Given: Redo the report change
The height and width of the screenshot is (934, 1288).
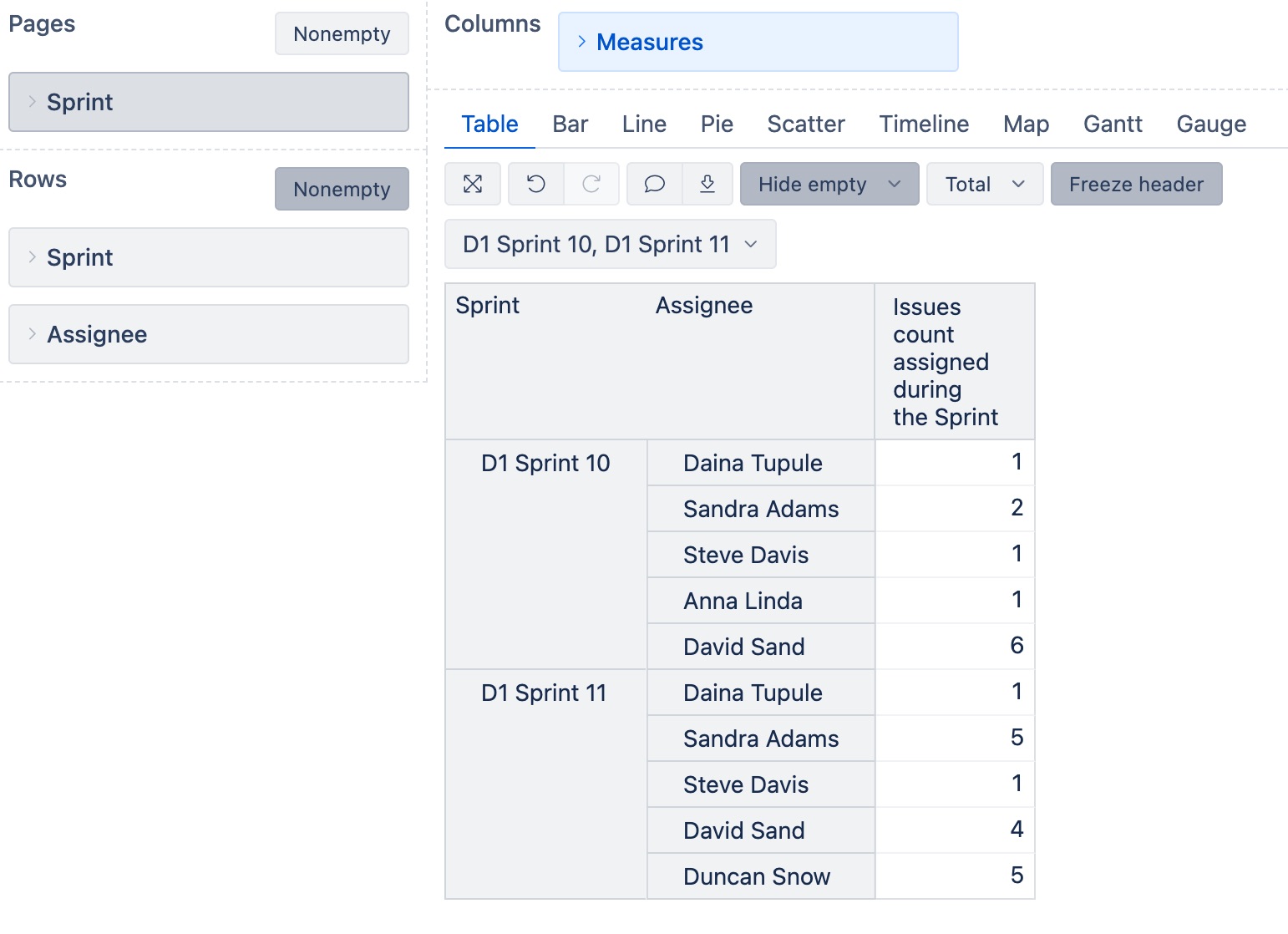Looking at the screenshot, I should 591,184.
